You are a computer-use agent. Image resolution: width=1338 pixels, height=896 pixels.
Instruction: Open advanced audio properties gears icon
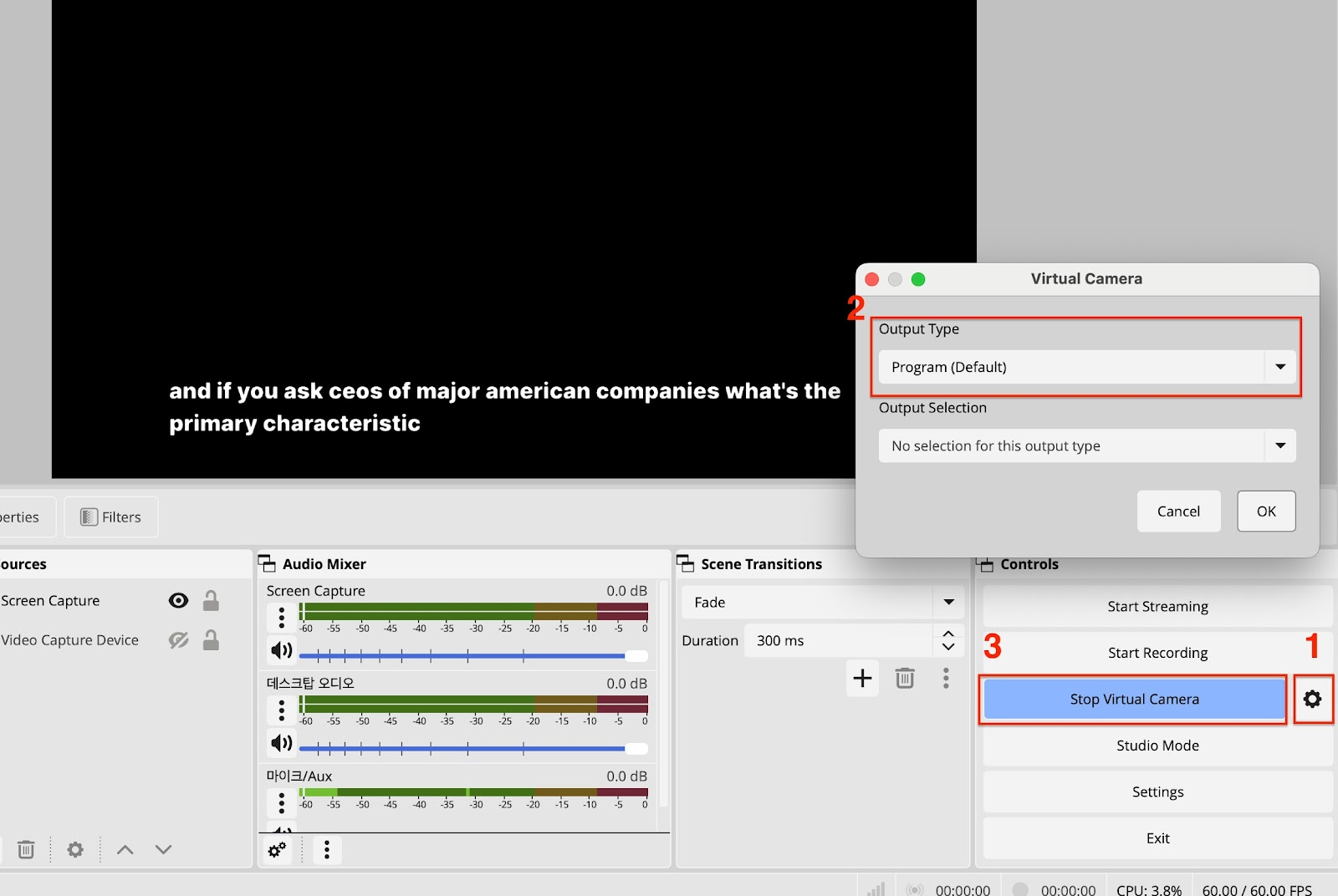277,850
